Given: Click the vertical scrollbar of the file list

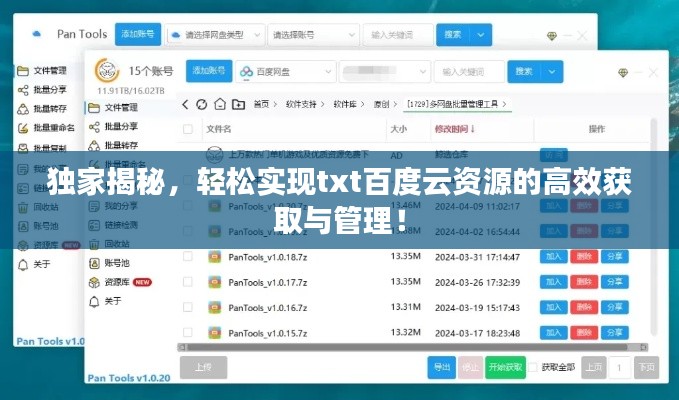Looking at the screenshot, I should pyautogui.click(x=654, y=227).
